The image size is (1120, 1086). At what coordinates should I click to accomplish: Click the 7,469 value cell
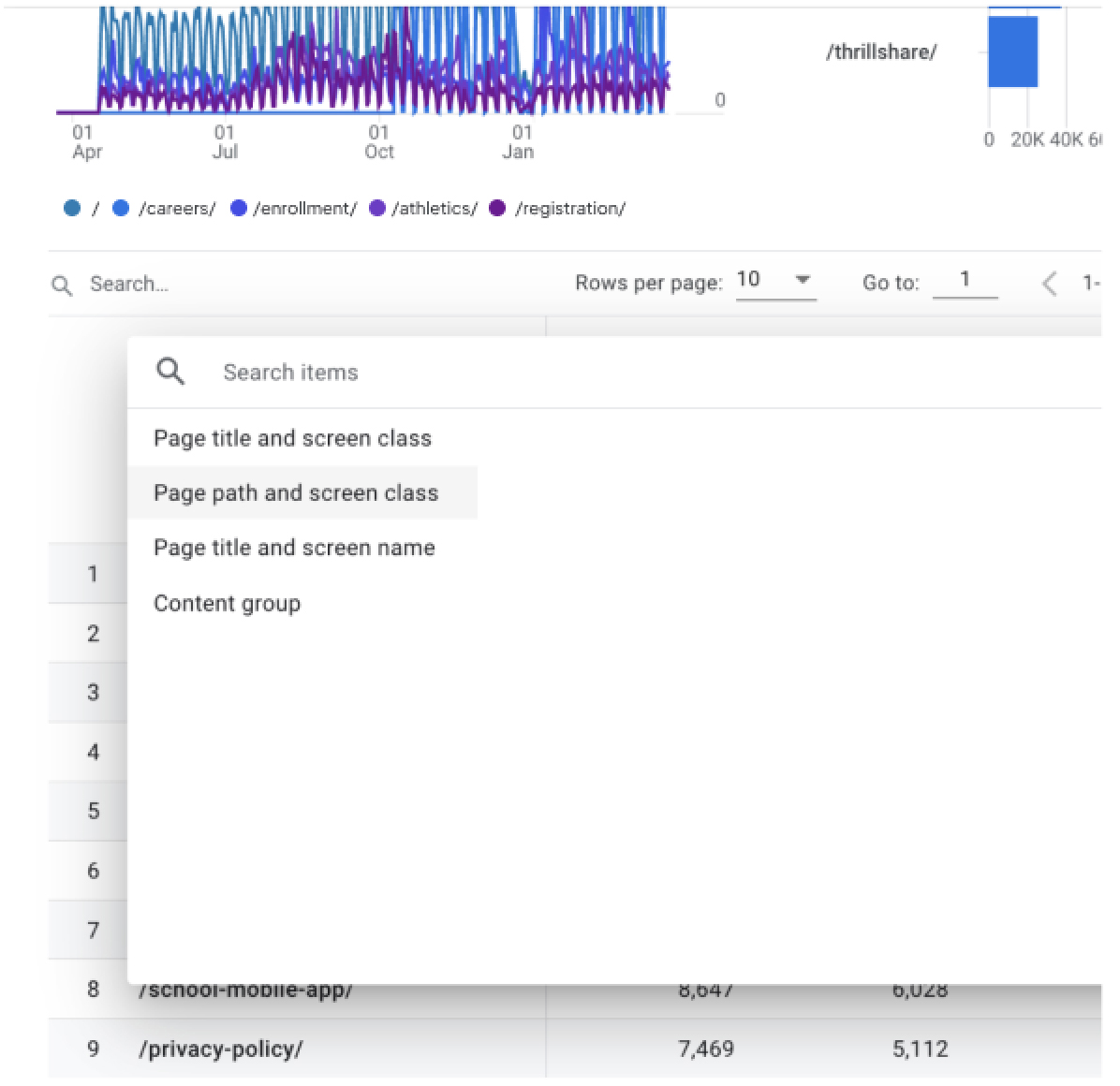(706, 1049)
